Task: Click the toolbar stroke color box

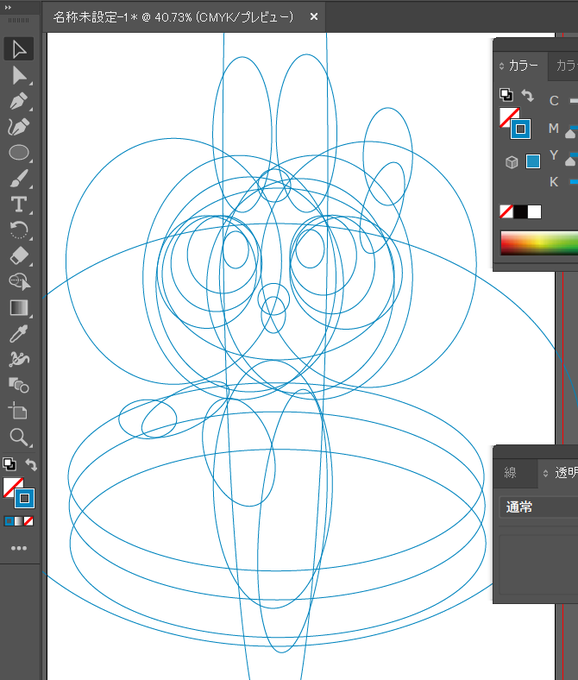Action: click(x=25, y=498)
